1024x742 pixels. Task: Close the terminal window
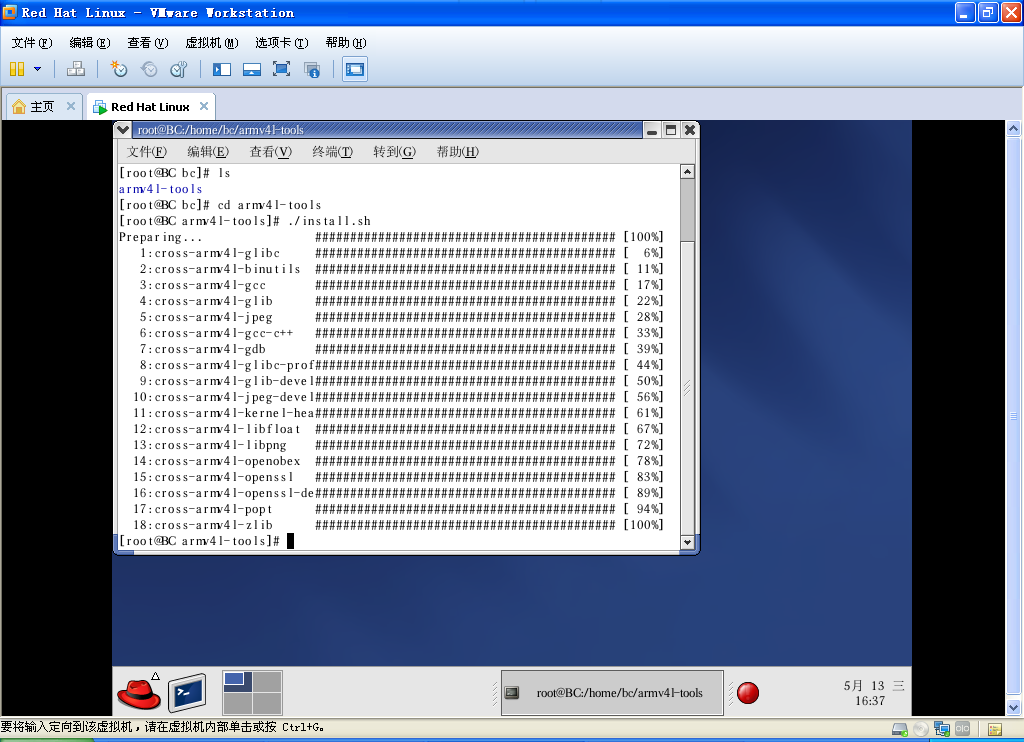[690, 130]
